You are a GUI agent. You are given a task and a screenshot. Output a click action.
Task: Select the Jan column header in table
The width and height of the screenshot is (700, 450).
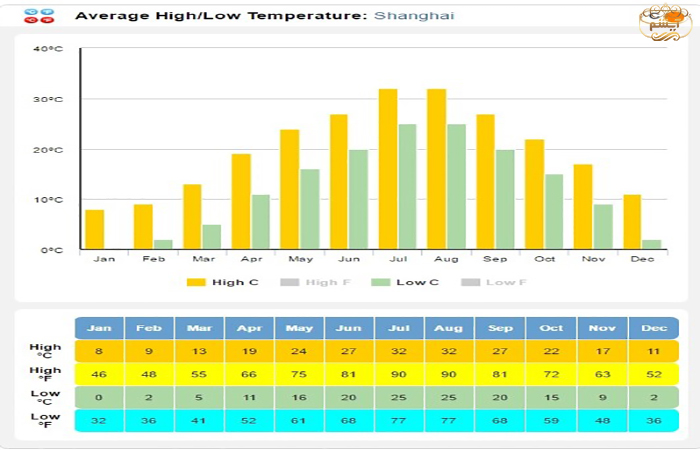click(99, 328)
